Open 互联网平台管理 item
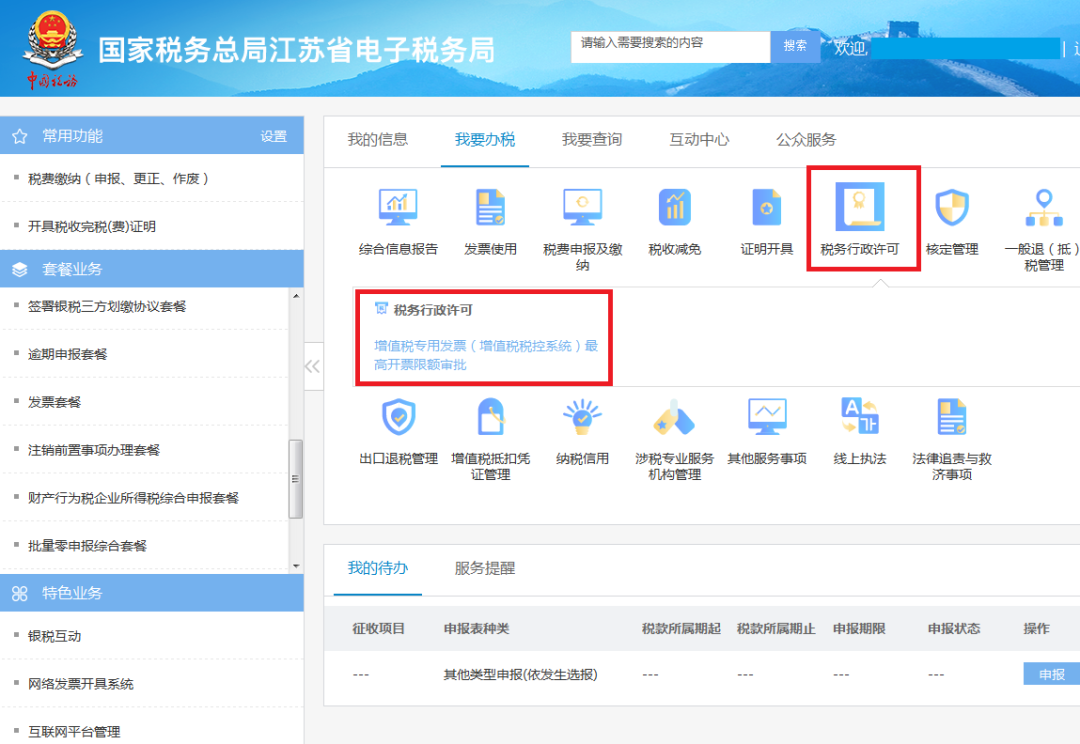The height and width of the screenshot is (744, 1080). coord(74,732)
